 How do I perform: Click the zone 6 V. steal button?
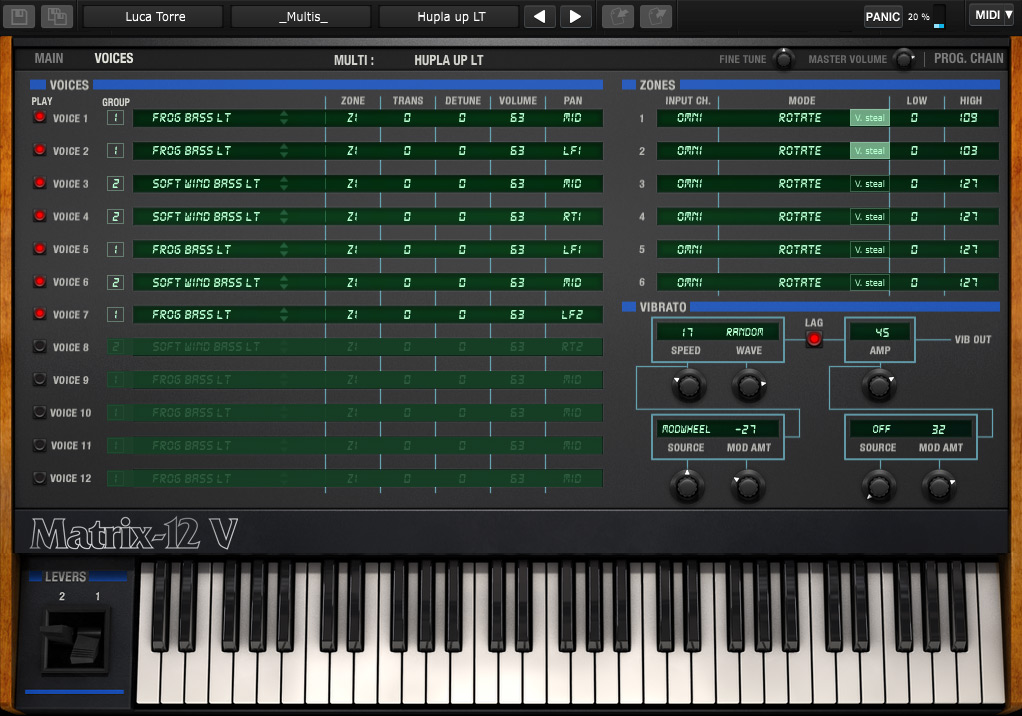coord(869,282)
